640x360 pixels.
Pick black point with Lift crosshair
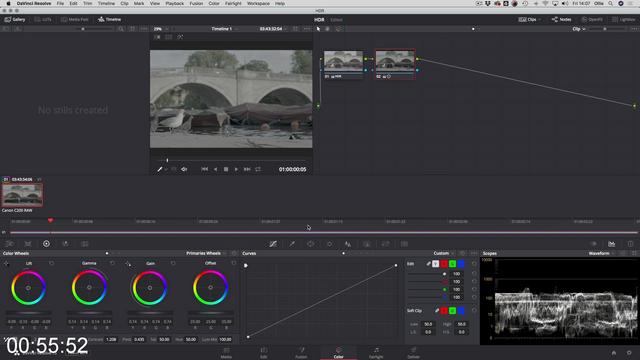[x=6, y=264]
